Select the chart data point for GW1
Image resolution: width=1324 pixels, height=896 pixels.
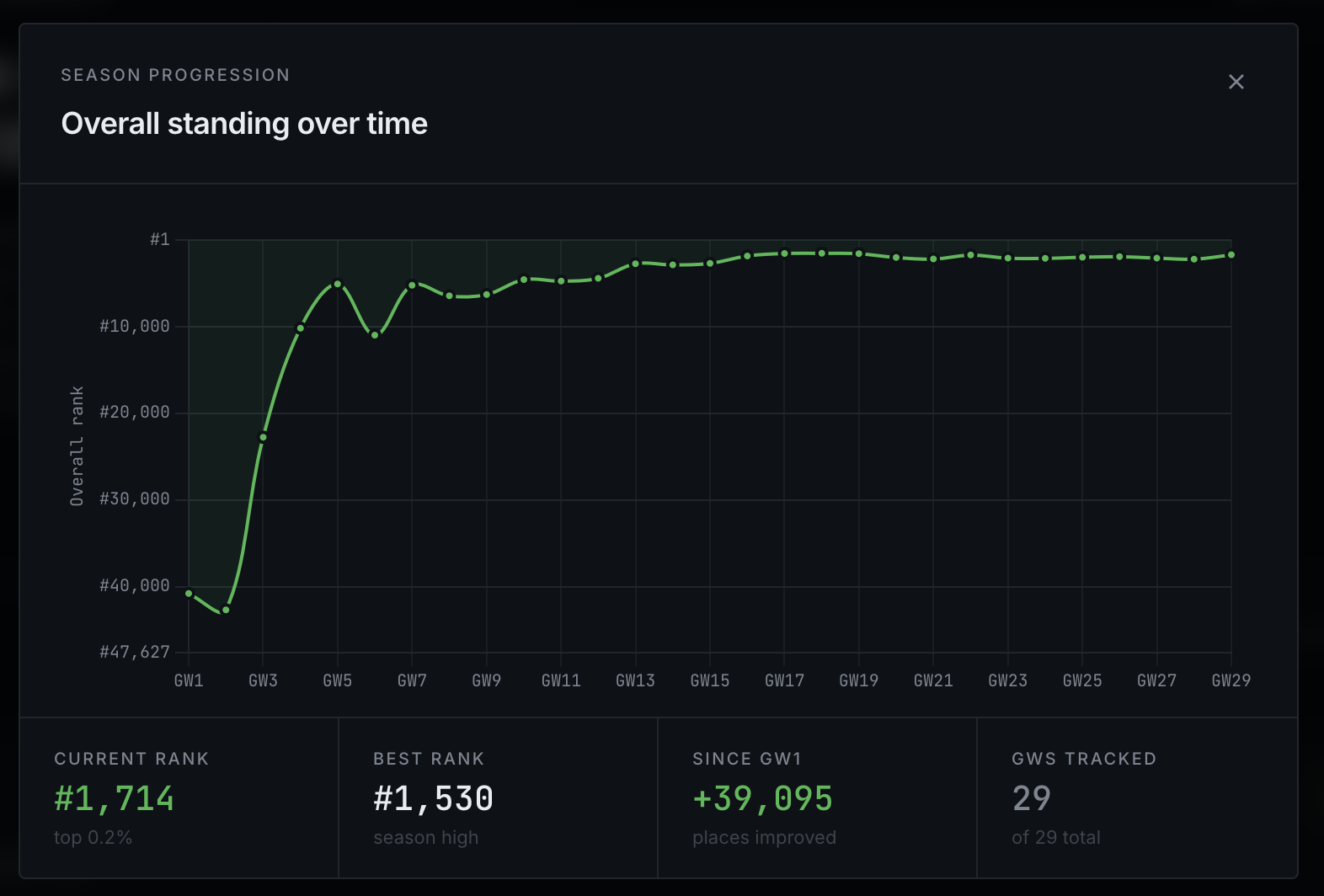189,593
